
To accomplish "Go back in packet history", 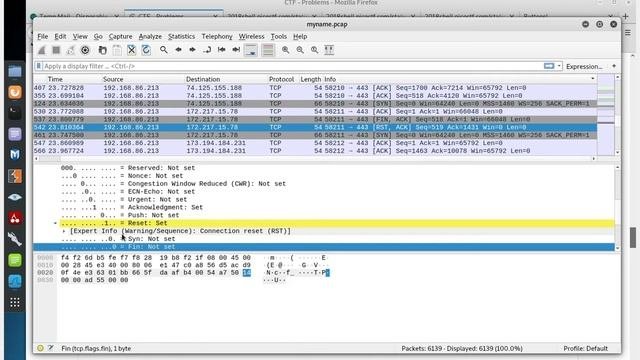I will pos(178,50).
